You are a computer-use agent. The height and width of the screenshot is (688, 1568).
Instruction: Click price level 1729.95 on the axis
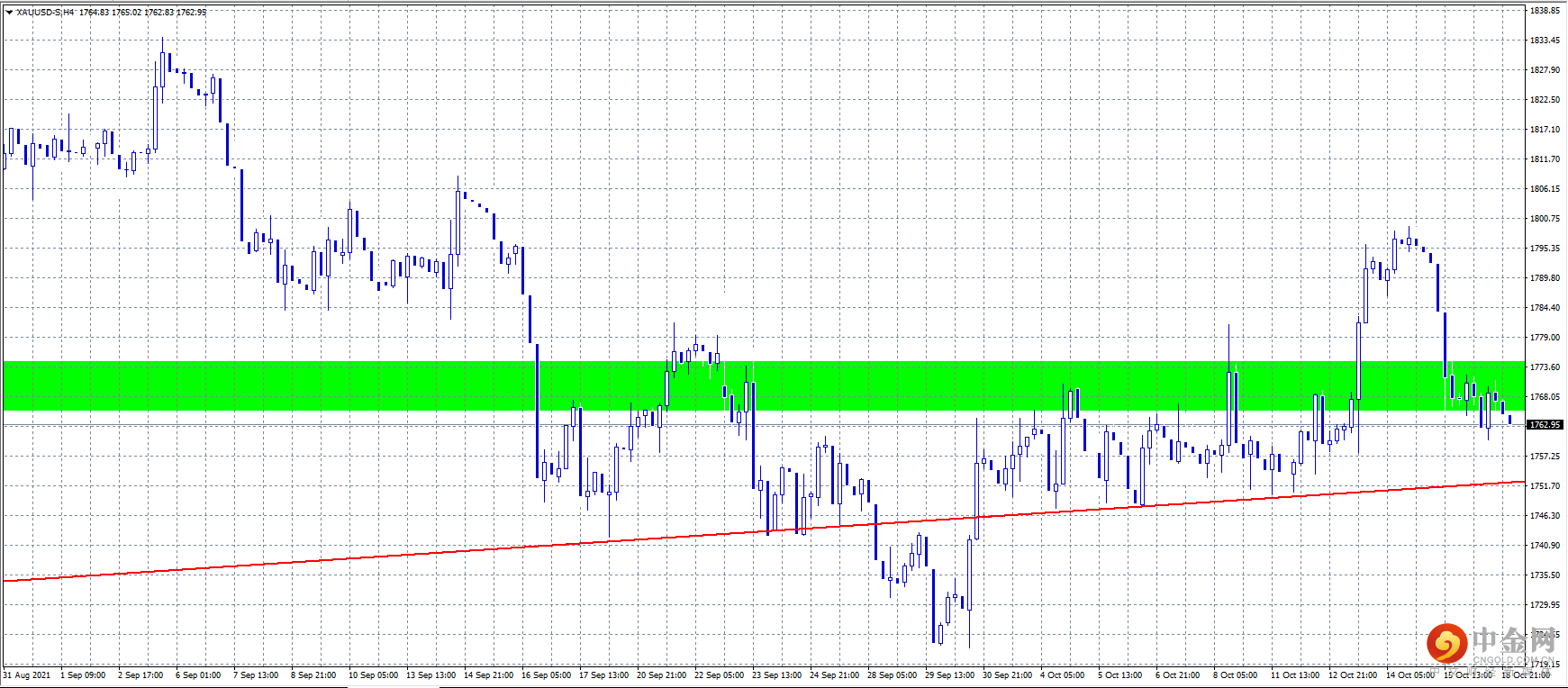[1545, 605]
